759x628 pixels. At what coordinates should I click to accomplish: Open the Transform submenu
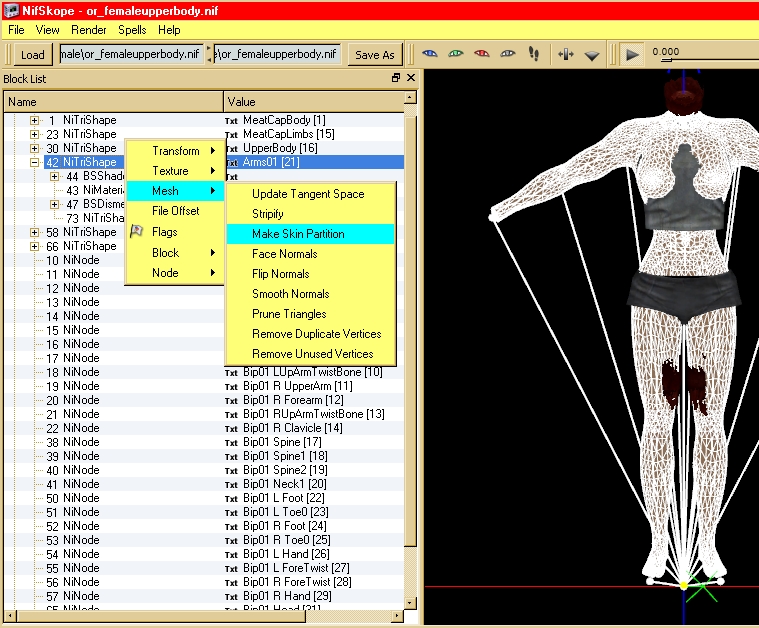[175, 151]
